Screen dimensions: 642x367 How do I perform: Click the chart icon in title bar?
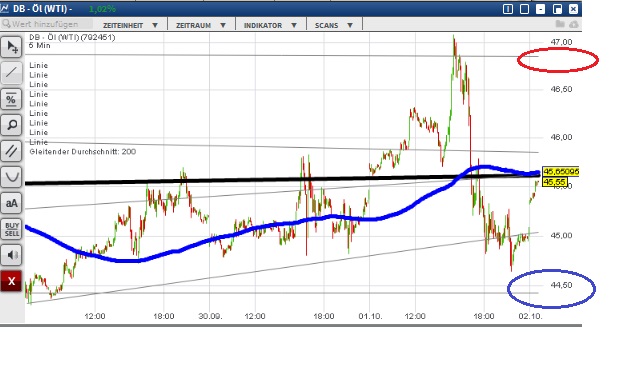tap(5, 8)
